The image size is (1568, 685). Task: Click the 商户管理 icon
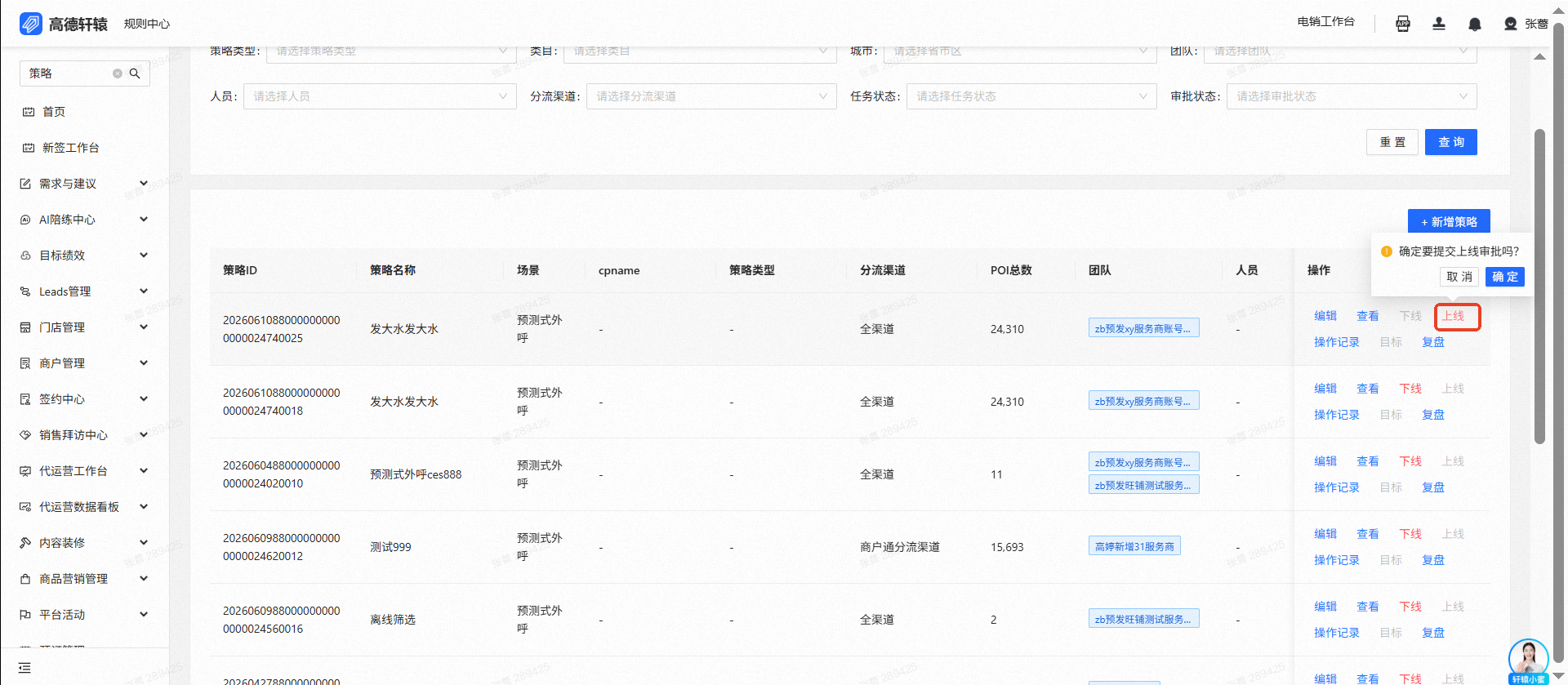click(x=25, y=363)
